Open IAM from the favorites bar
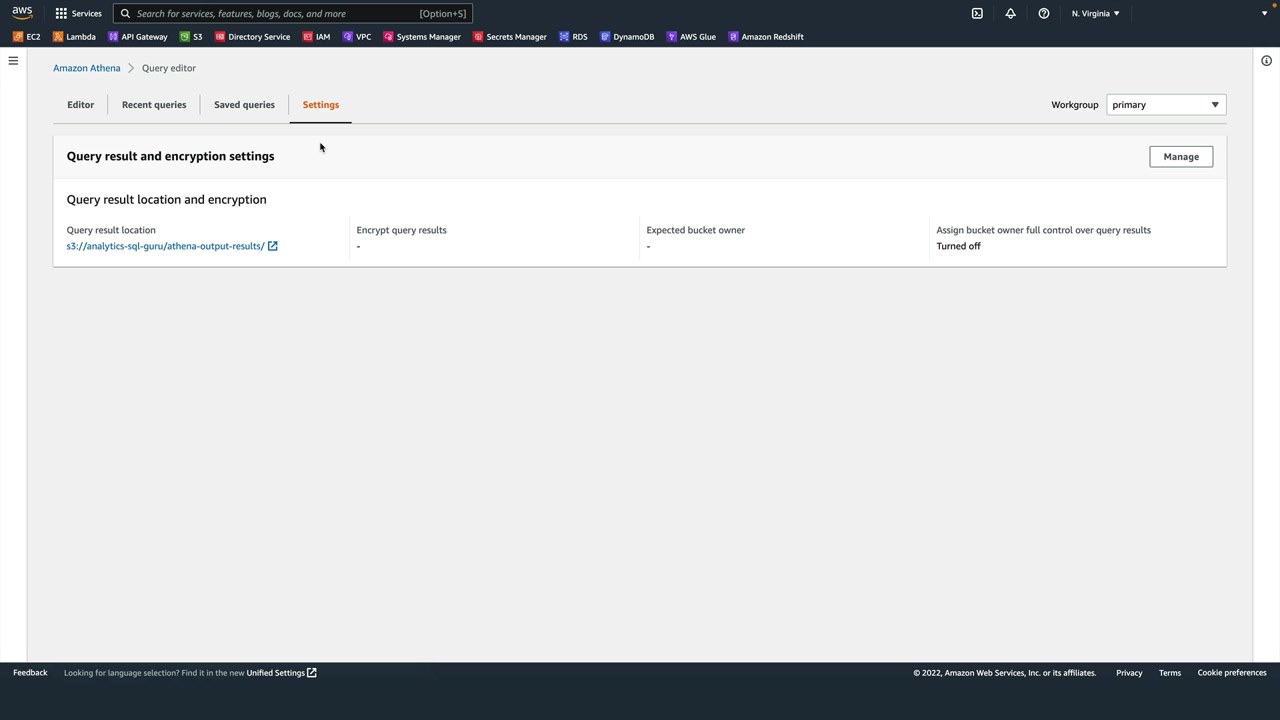 pos(317,37)
